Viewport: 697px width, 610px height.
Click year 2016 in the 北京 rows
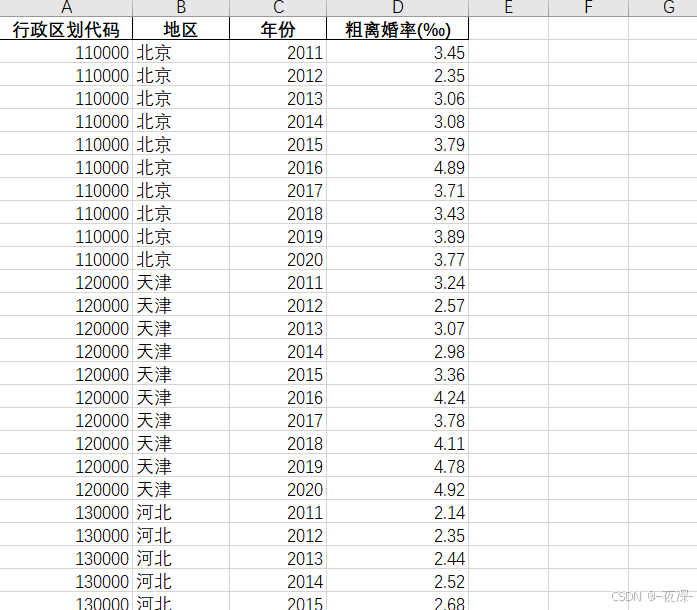pyautogui.click(x=278, y=168)
